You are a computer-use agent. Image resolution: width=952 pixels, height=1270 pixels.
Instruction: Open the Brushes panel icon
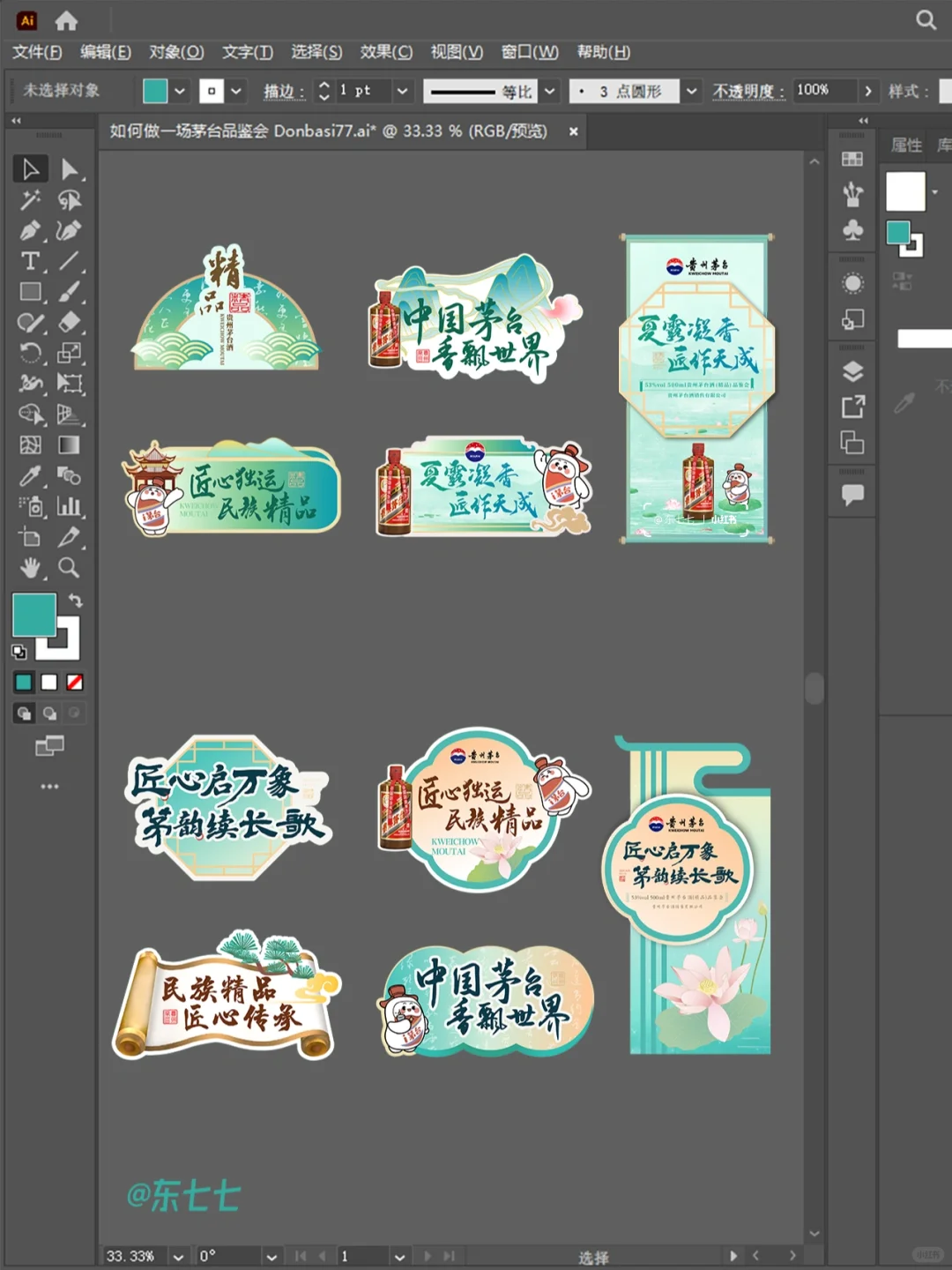click(852, 194)
